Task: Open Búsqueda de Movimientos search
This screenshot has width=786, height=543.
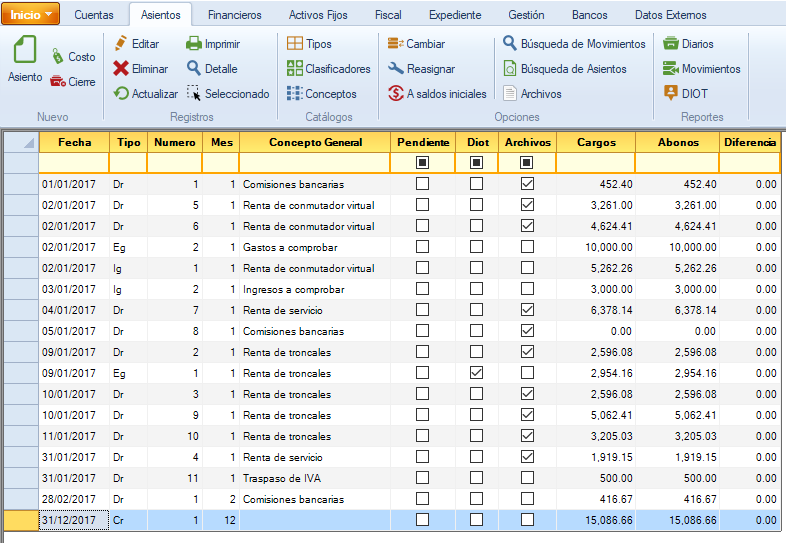Action: (x=510, y=44)
